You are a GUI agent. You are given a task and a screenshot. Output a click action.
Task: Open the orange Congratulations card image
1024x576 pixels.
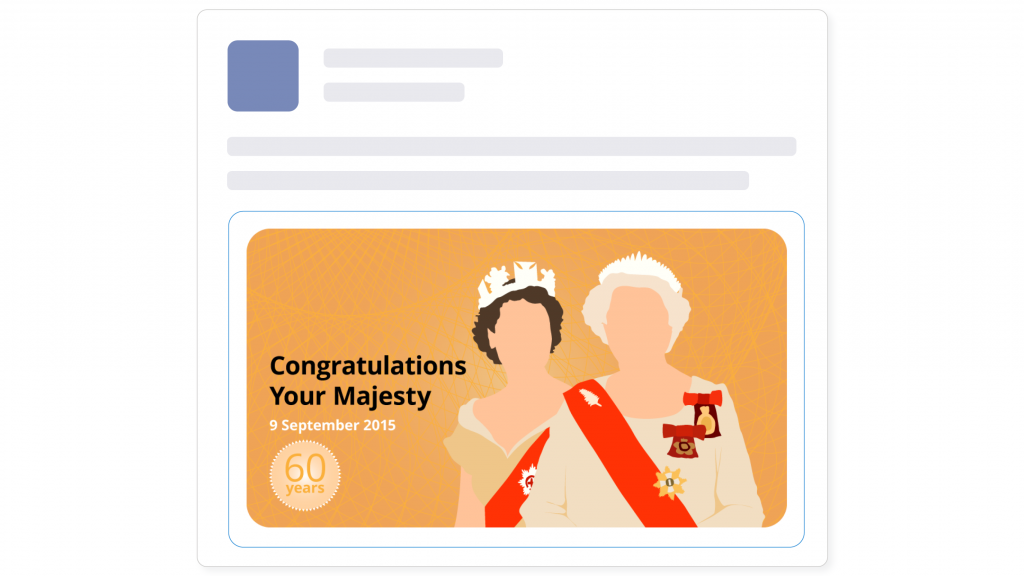pos(516,378)
